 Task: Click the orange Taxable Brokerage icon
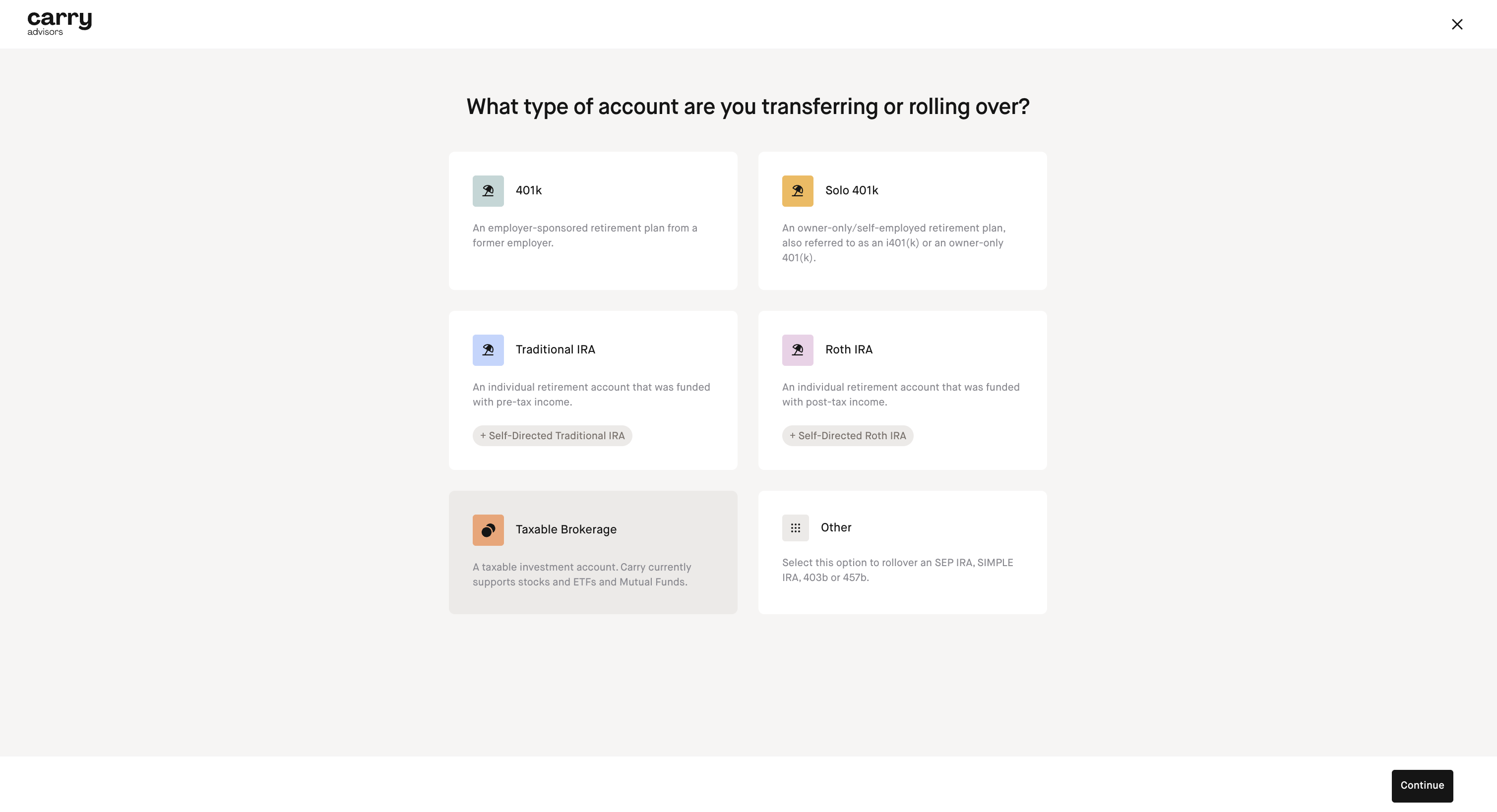click(x=488, y=530)
